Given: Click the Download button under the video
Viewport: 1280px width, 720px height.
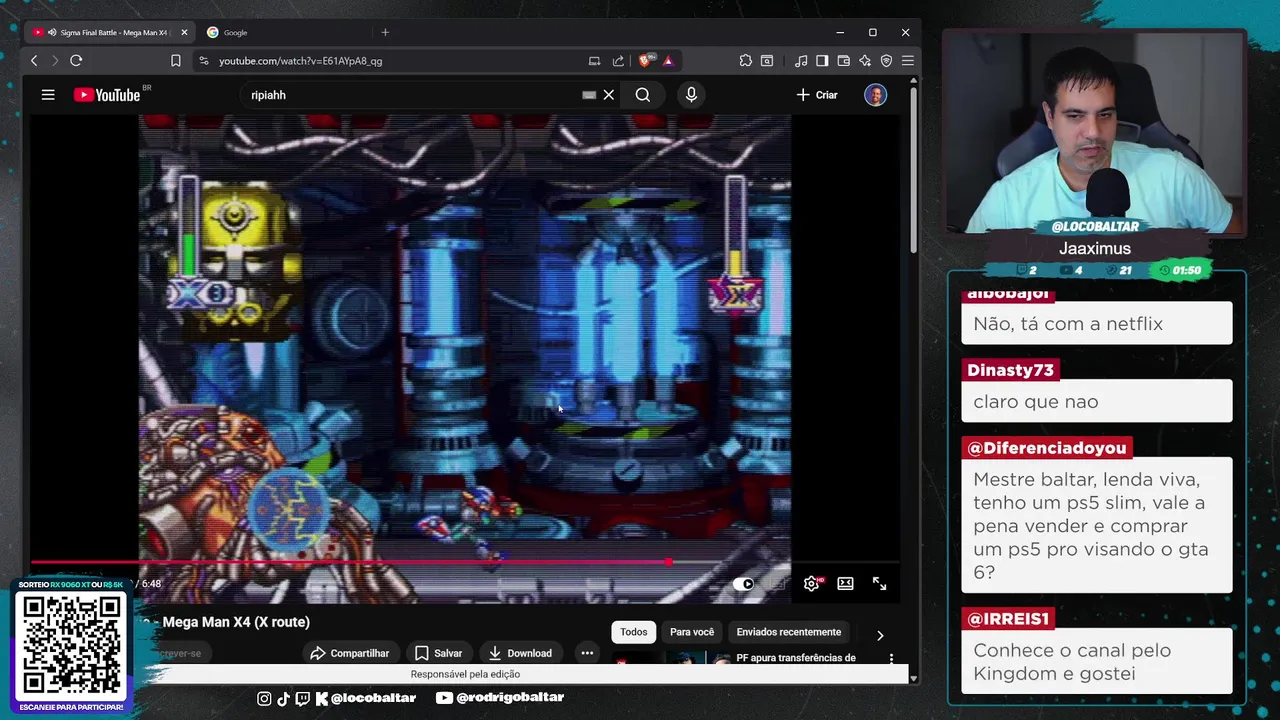Looking at the screenshot, I should [x=520, y=653].
